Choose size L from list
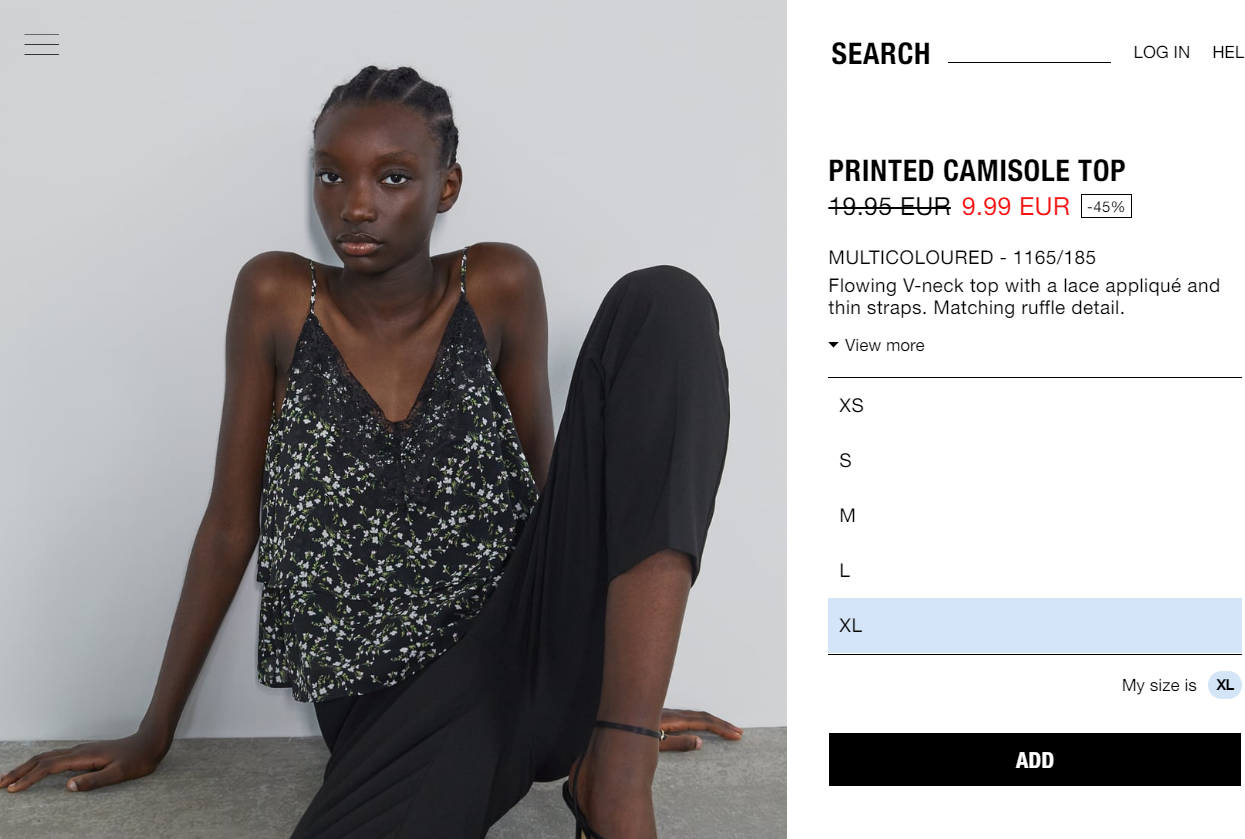 [1035, 571]
